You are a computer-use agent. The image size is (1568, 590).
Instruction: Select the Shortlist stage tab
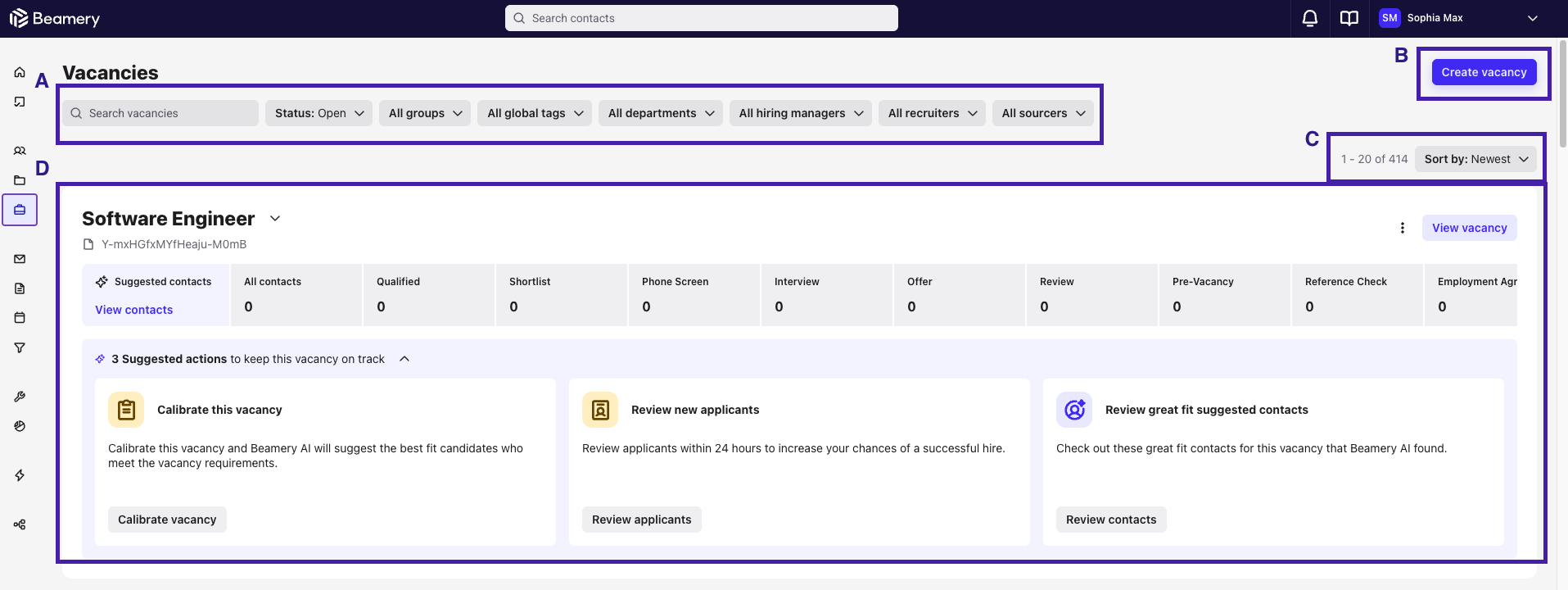pos(561,294)
